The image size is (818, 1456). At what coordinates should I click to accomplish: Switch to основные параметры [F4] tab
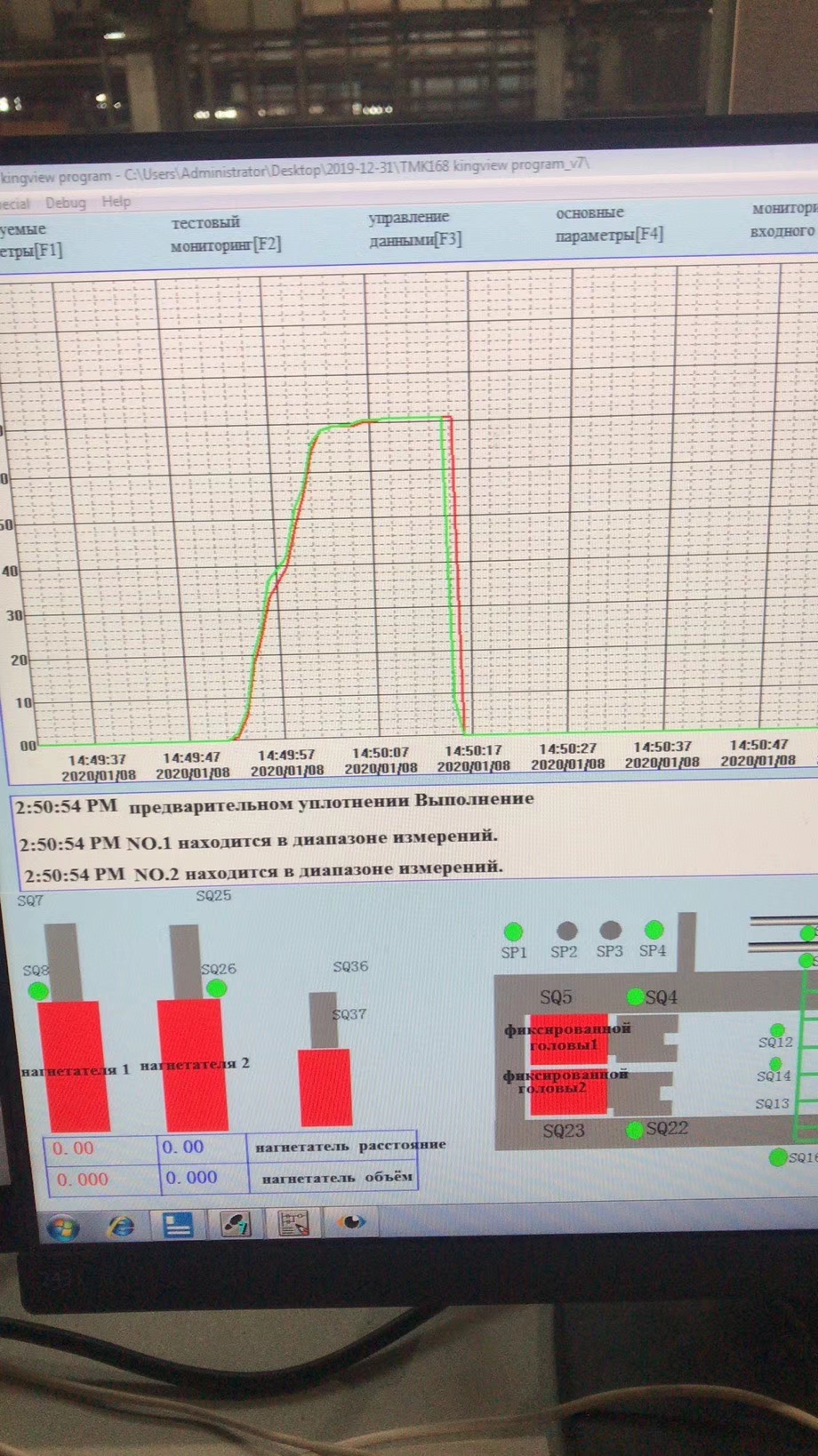pos(609,224)
